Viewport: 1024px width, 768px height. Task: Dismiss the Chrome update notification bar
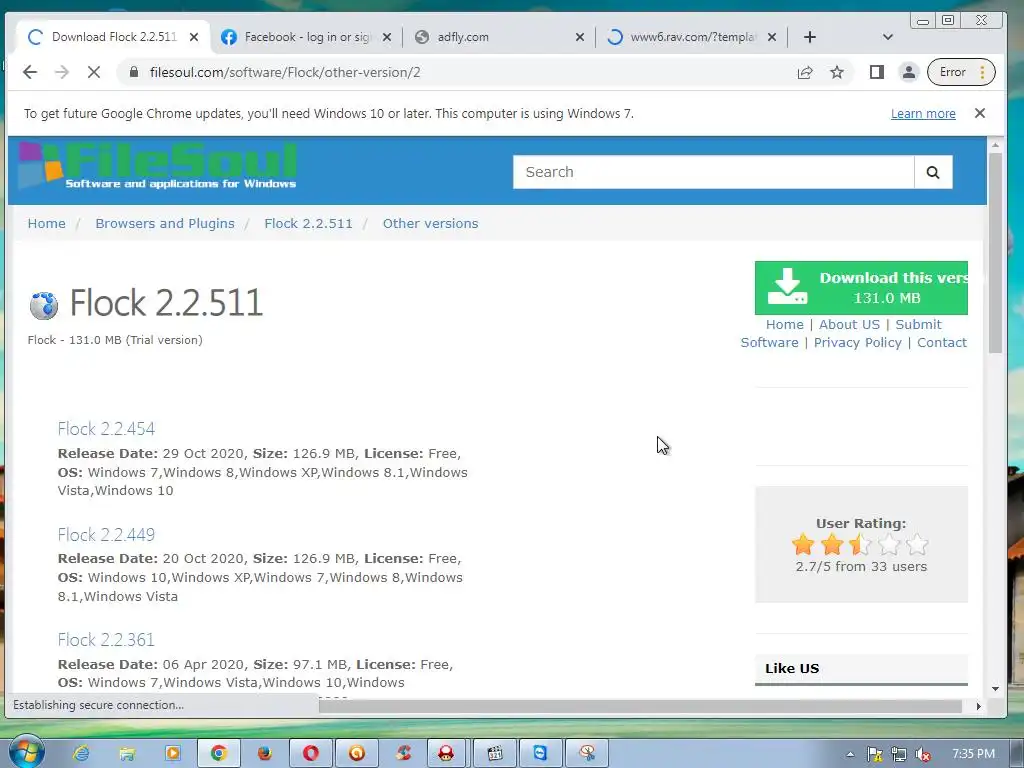pos(980,113)
